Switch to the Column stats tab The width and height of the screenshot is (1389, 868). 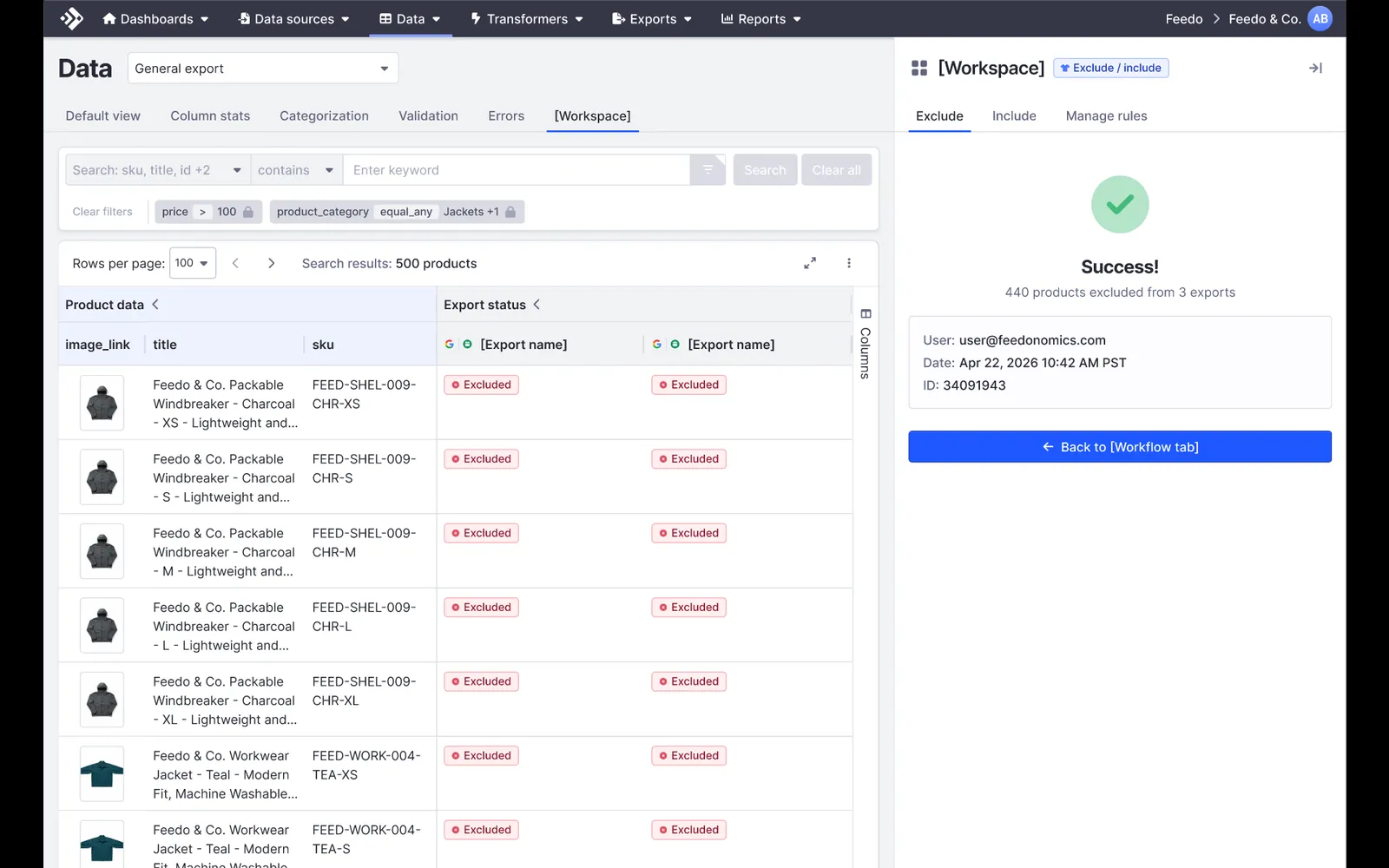tap(210, 116)
